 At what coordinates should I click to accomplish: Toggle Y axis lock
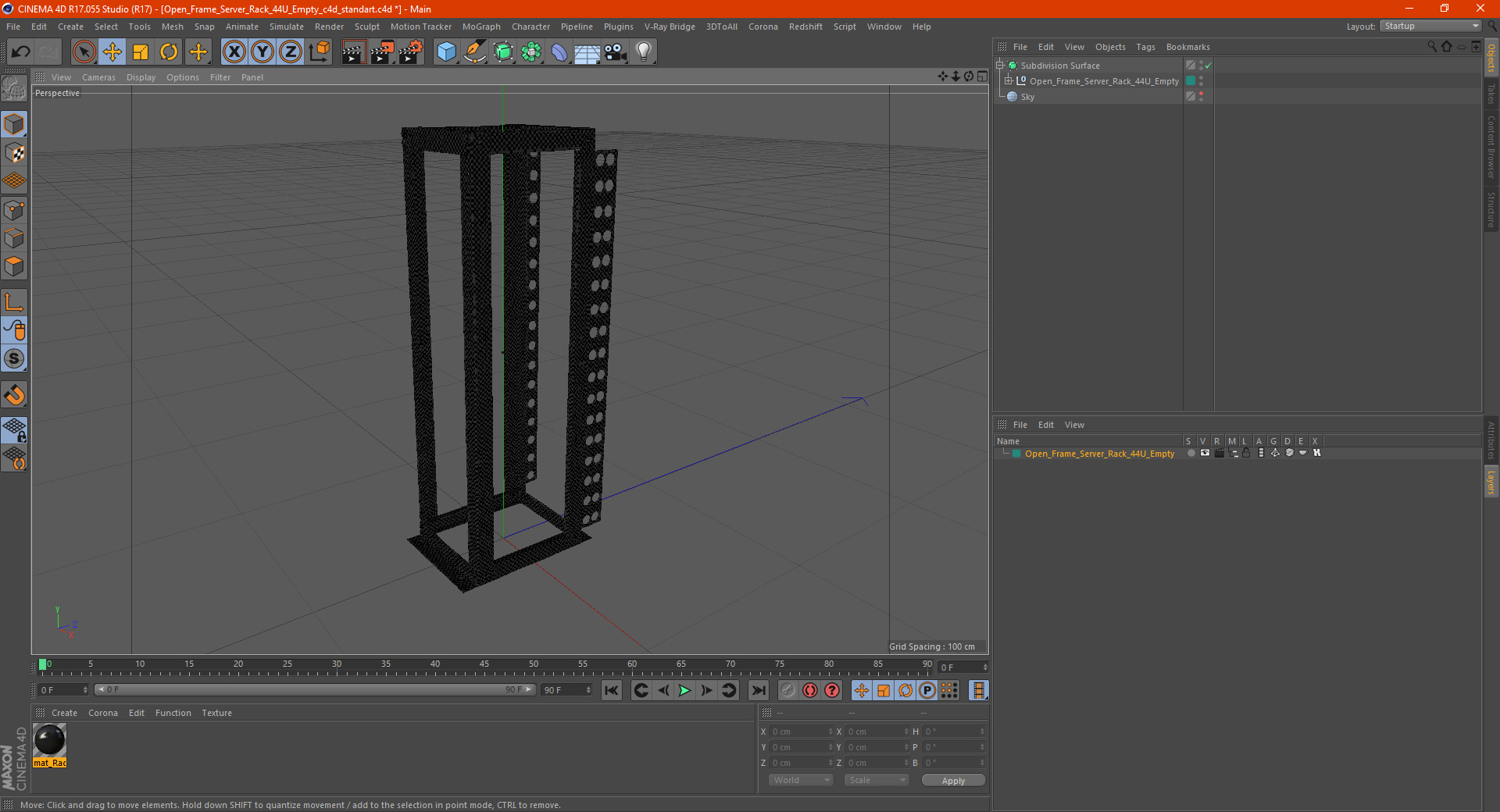click(x=262, y=52)
